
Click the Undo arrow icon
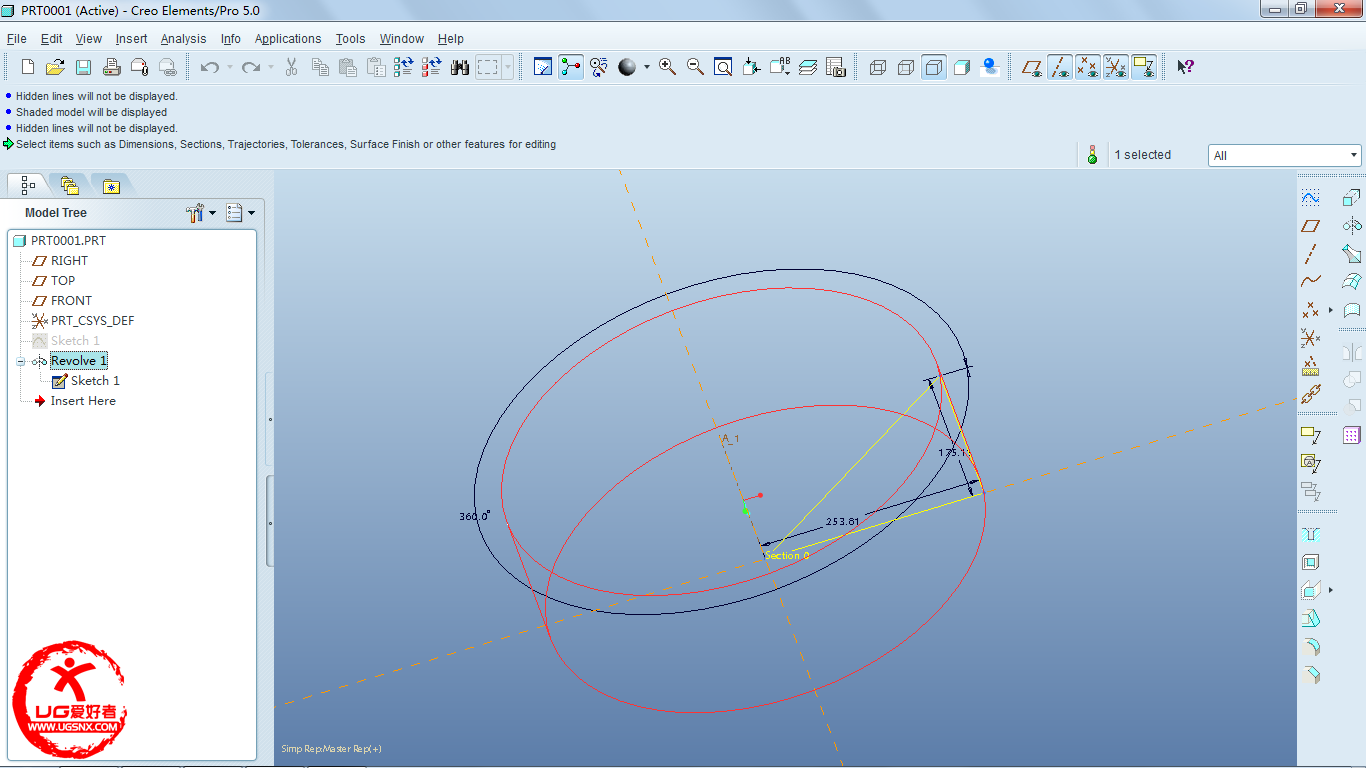tap(210, 67)
